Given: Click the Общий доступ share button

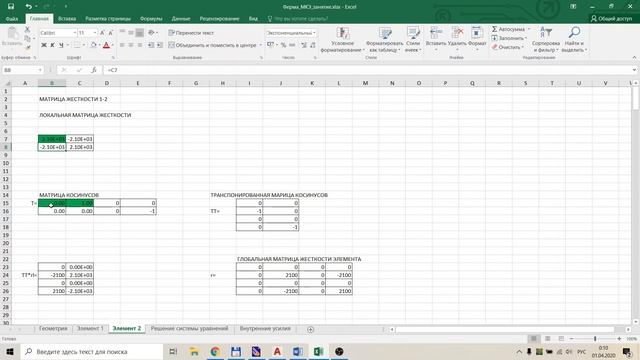Looking at the screenshot, I should coord(611,18).
